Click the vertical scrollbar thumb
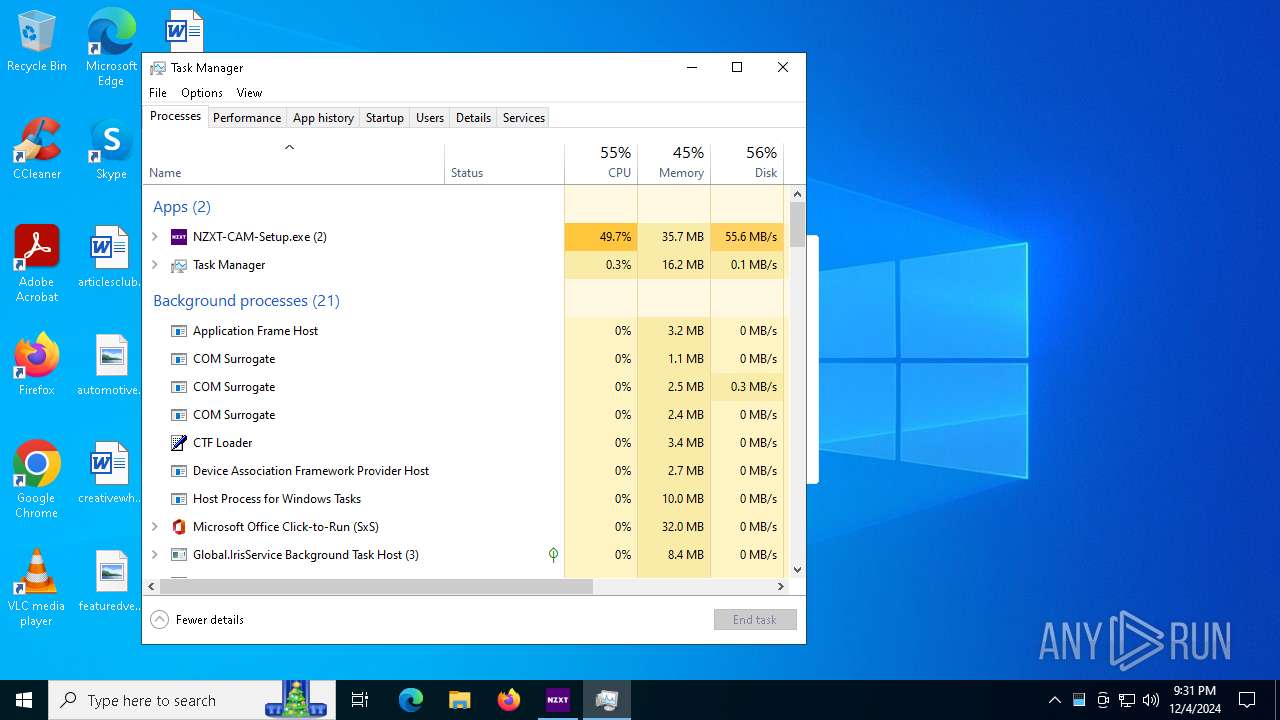The width and height of the screenshot is (1280, 720). tap(797, 225)
